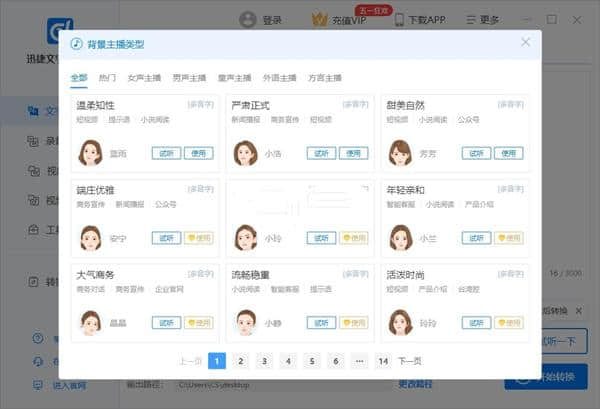Click 下一页 to go next page
Image resolution: width=600 pixels, height=409 pixels.
410,361
